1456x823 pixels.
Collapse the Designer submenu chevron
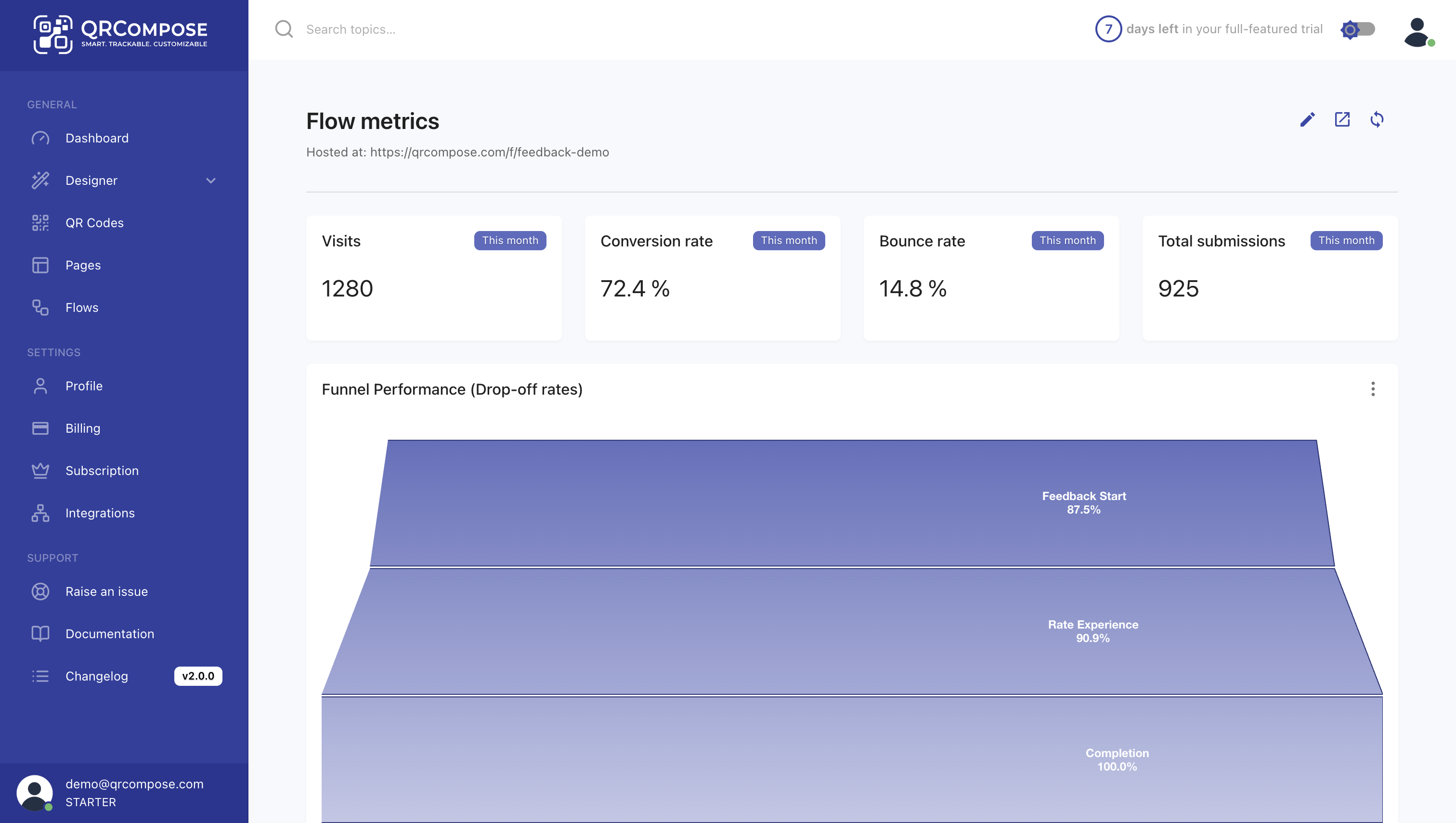point(211,181)
